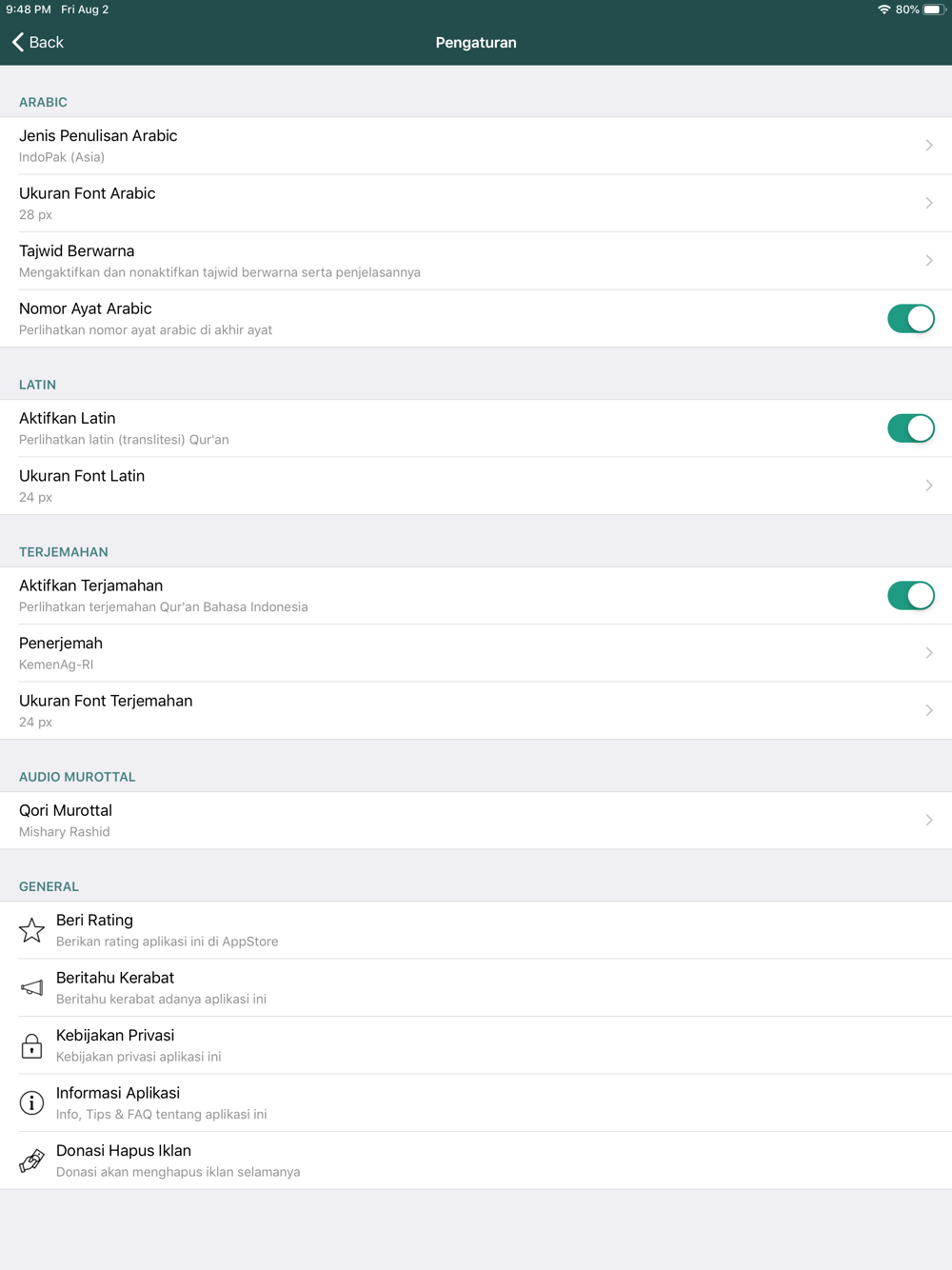Disable the Aktifkan Latin switch
Viewport: 952px width, 1270px height.
point(910,428)
